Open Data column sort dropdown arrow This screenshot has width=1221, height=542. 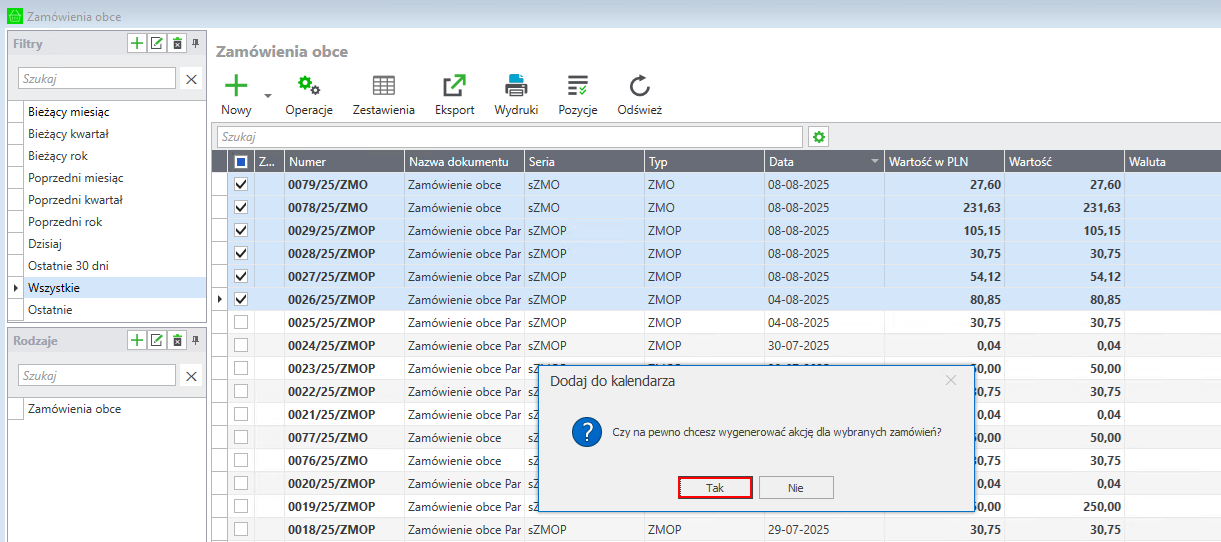point(875,162)
